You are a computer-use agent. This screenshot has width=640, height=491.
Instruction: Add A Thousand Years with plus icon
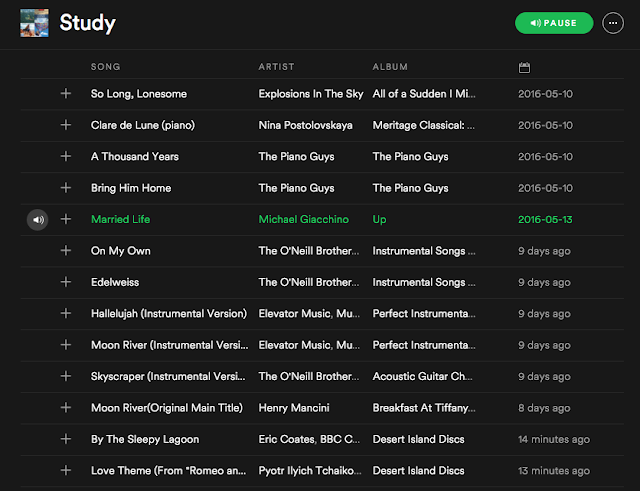click(66, 156)
